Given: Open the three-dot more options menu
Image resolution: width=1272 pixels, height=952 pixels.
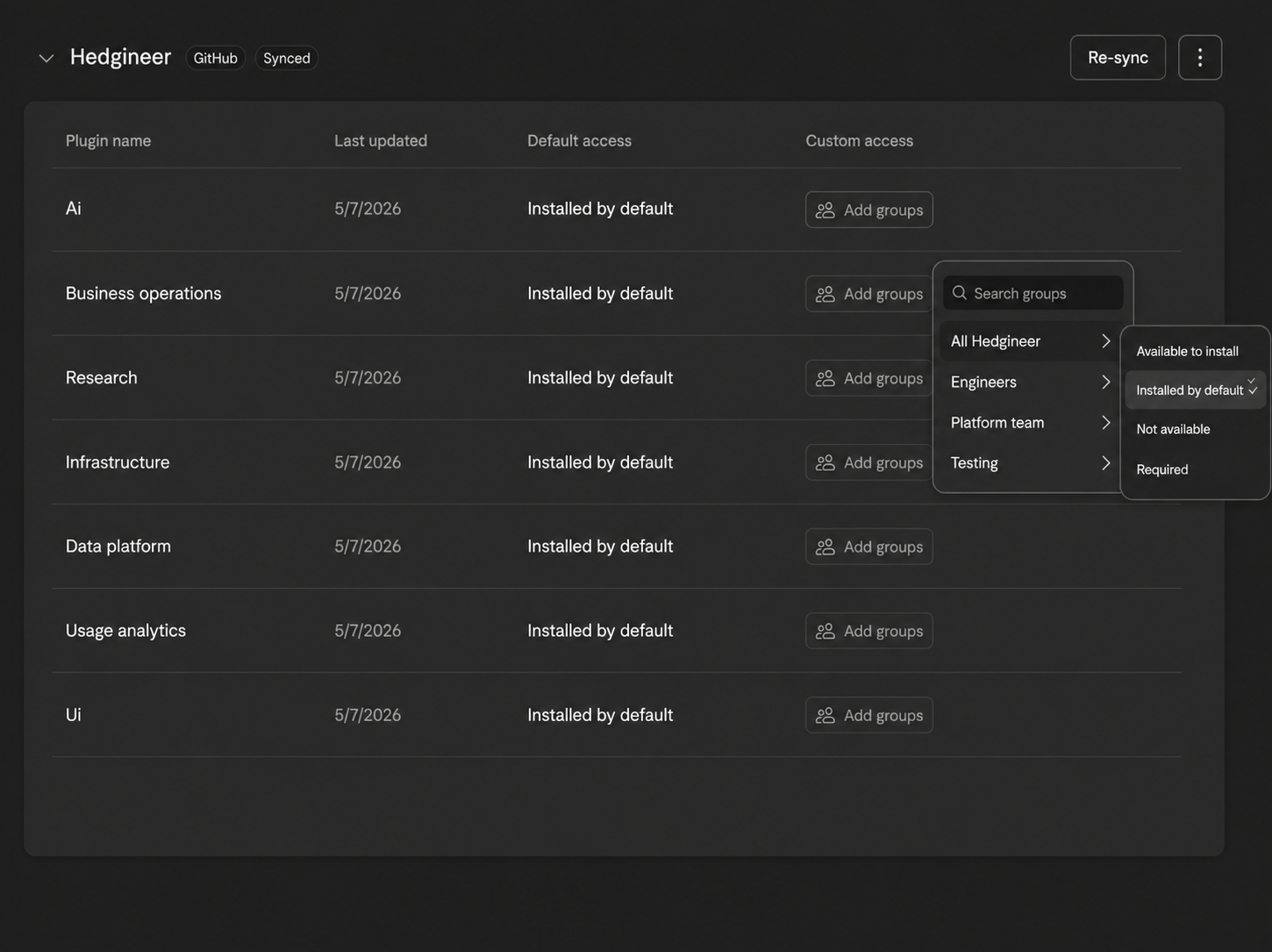Looking at the screenshot, I should pos(1200,58).
